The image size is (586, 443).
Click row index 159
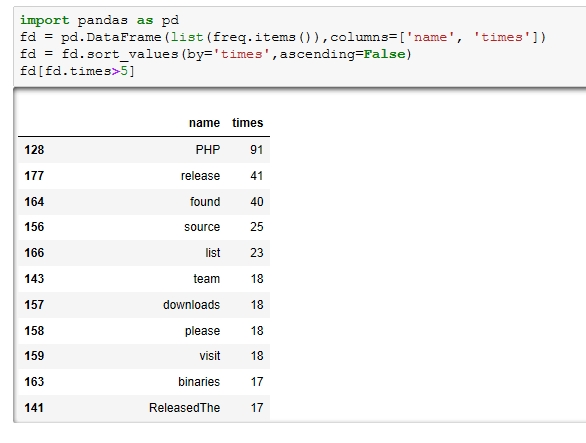34,356
